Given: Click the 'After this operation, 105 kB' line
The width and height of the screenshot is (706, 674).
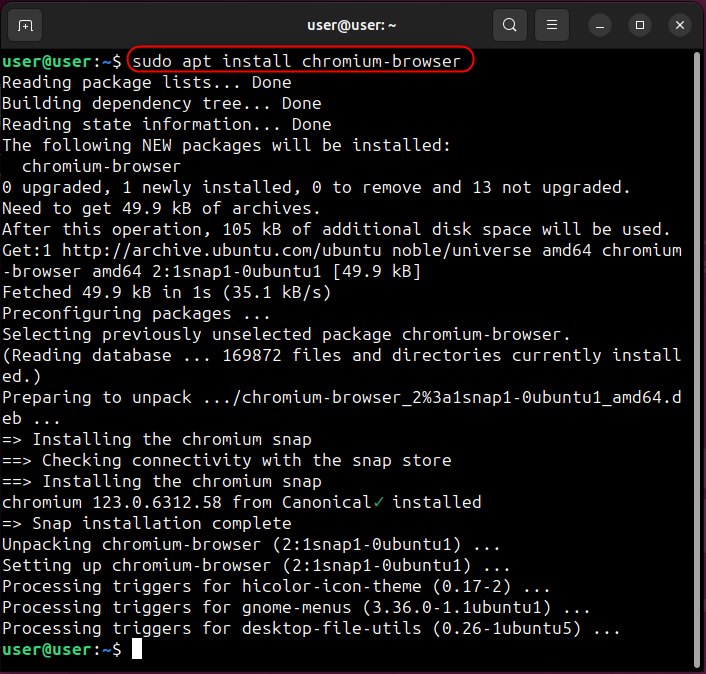Looking at the screenshot, I should click(336, 230).
